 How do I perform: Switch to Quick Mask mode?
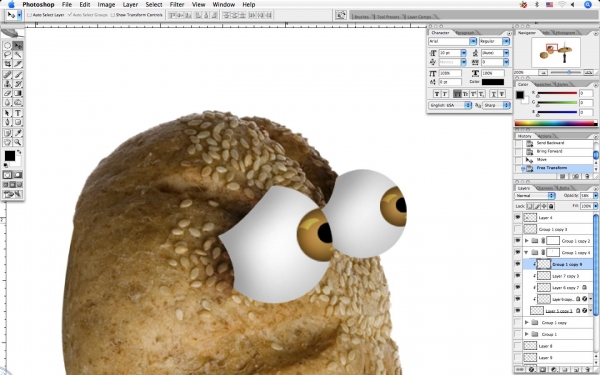(18, 175)
